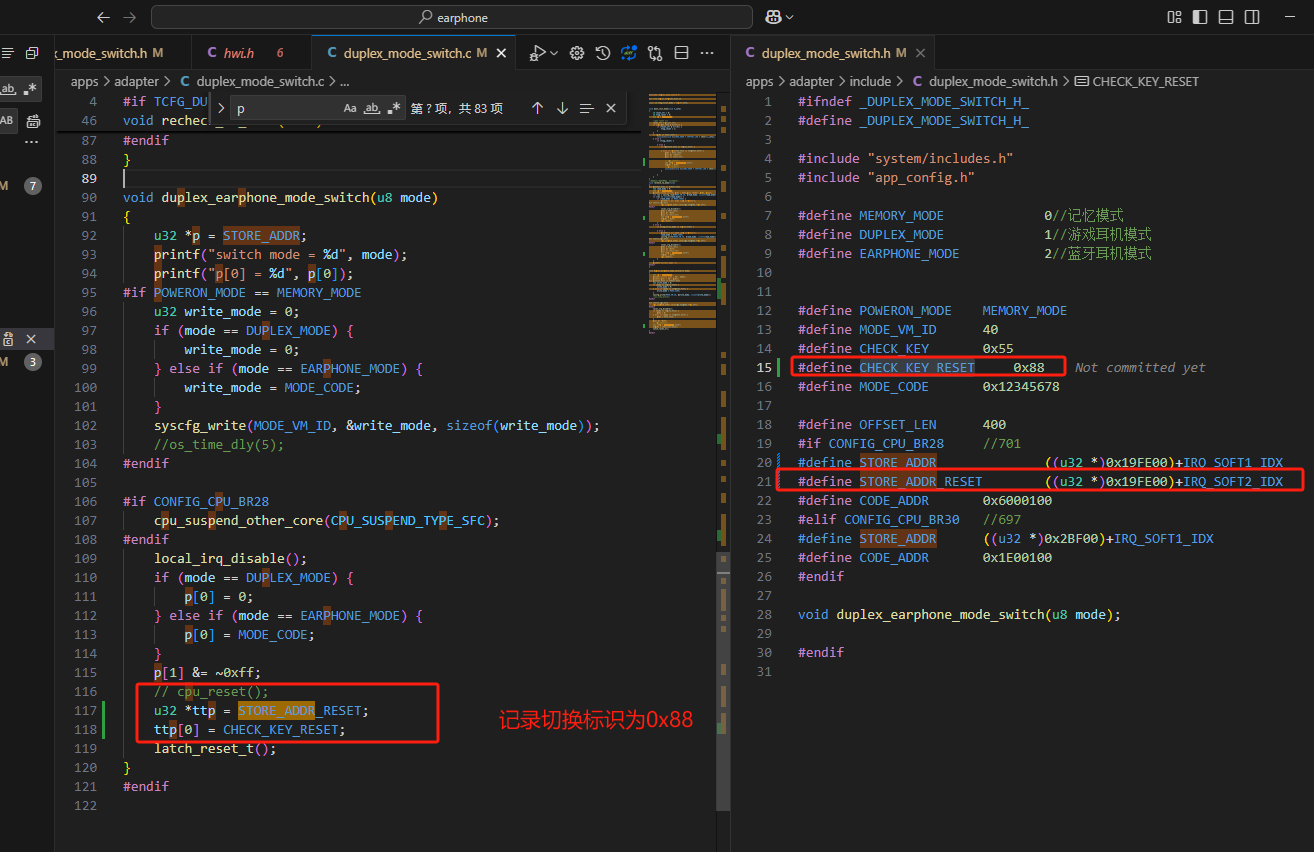Click the adapter breadcrumb in the left editor
The height and width of the screenshot is (852, 1314).
click(136, 82)
